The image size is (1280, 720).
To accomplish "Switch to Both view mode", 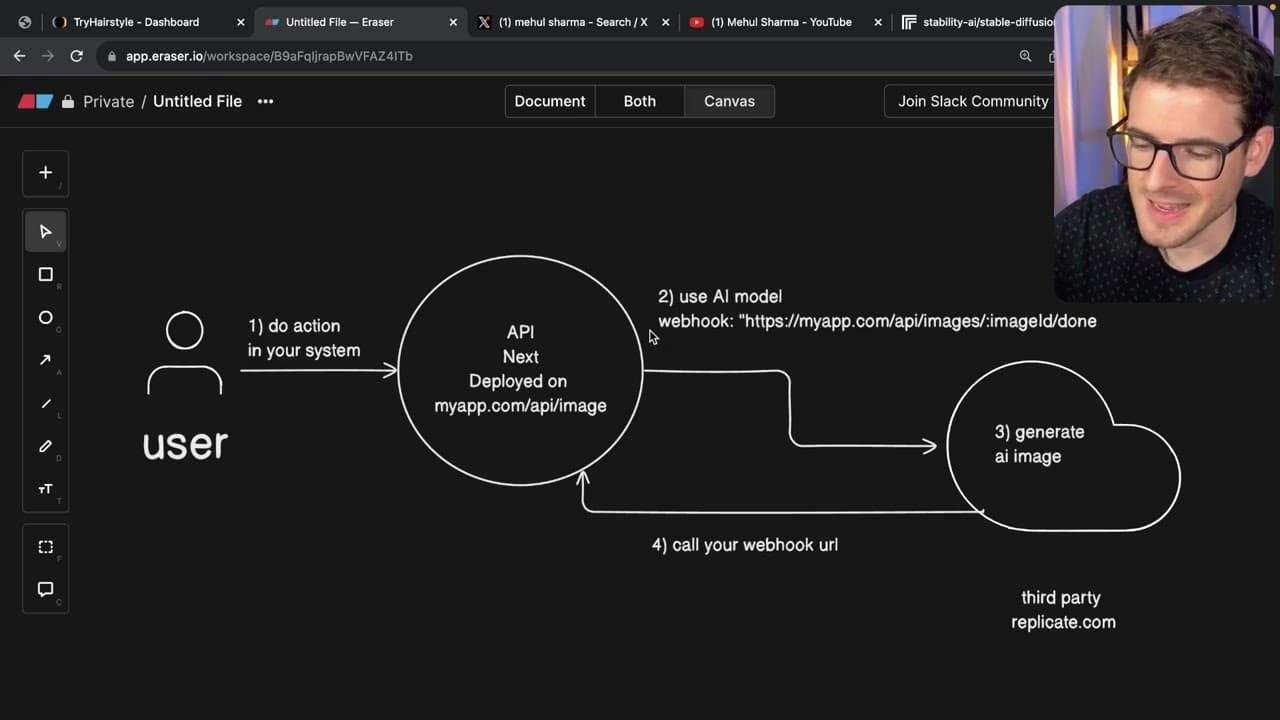I will point(640,101).
